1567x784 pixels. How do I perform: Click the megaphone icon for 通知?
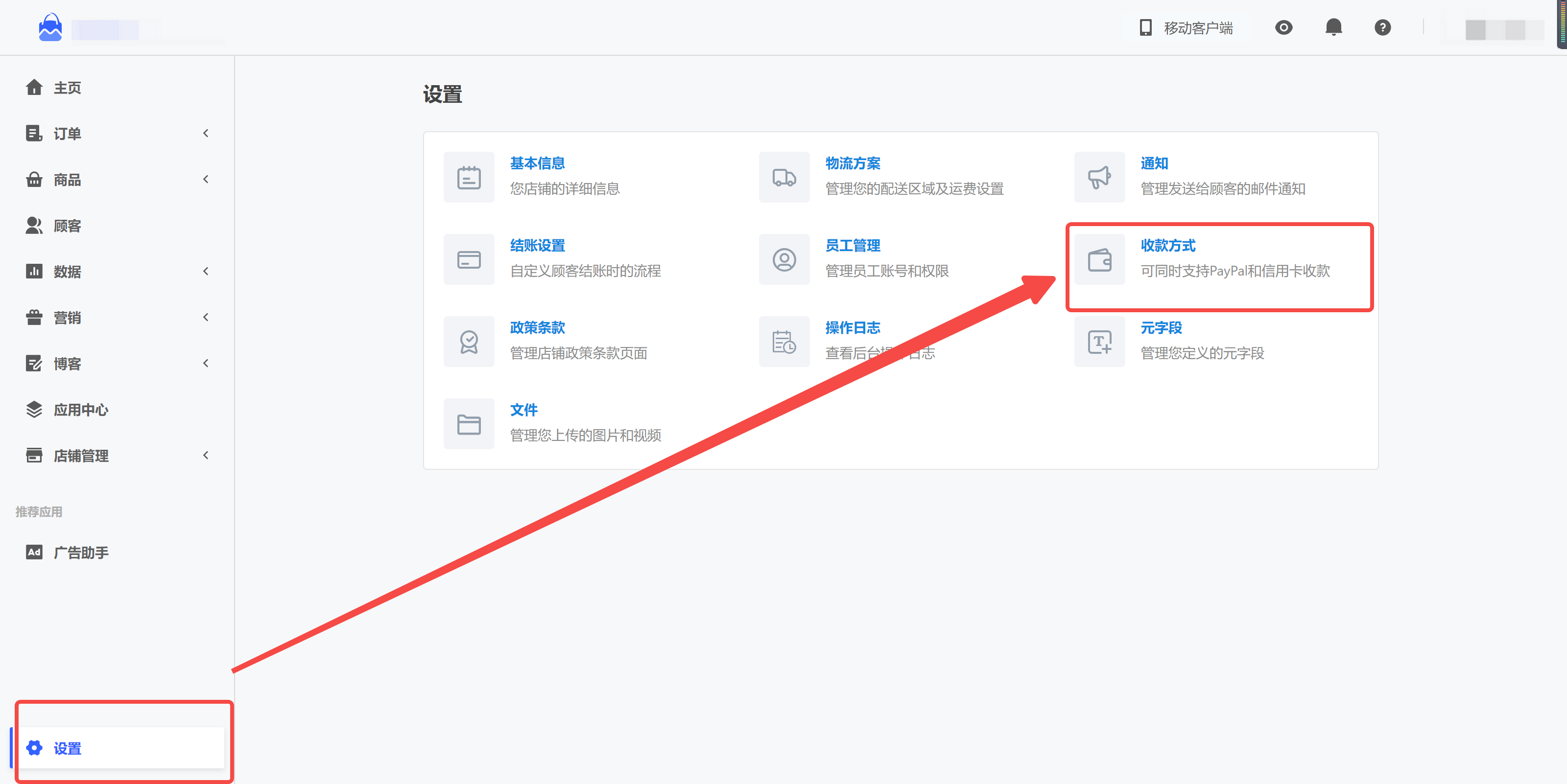pos(1099,178)
